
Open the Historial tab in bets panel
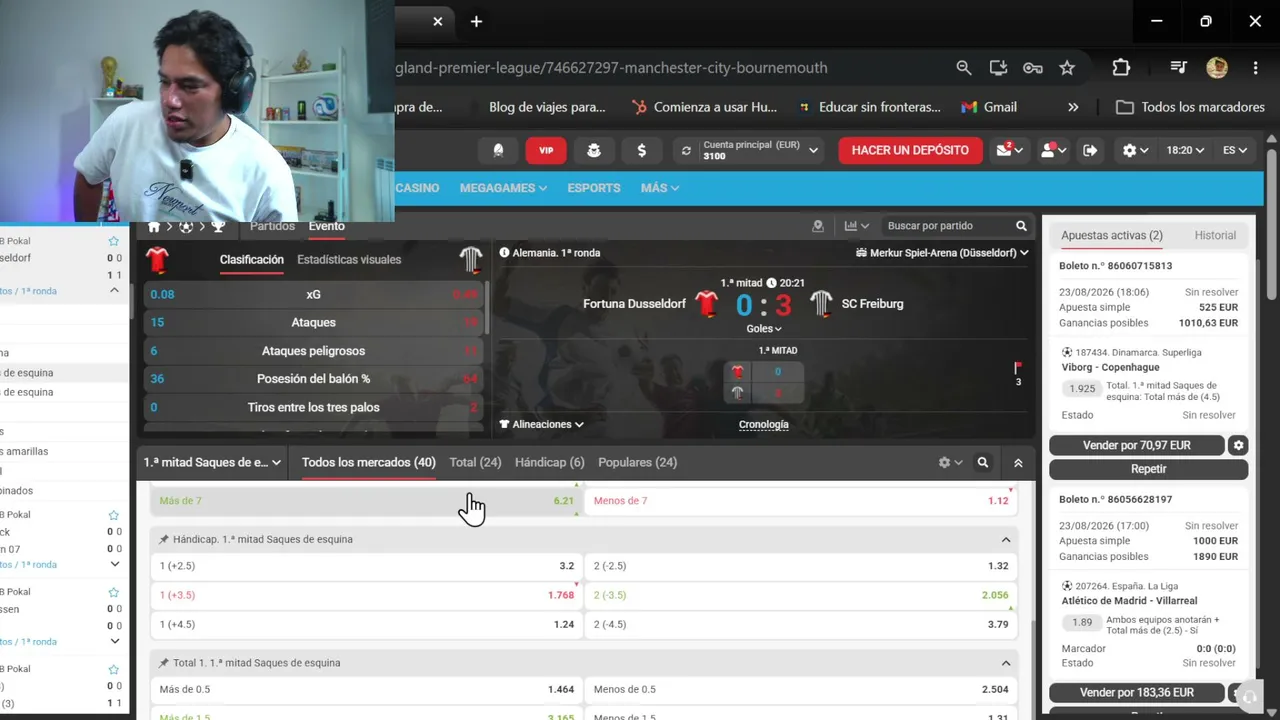coord(1215,235)
